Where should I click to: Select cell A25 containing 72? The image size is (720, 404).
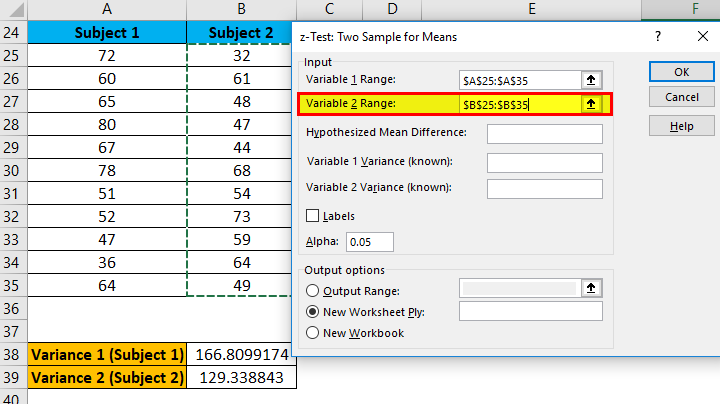click(x=107, y=56)
